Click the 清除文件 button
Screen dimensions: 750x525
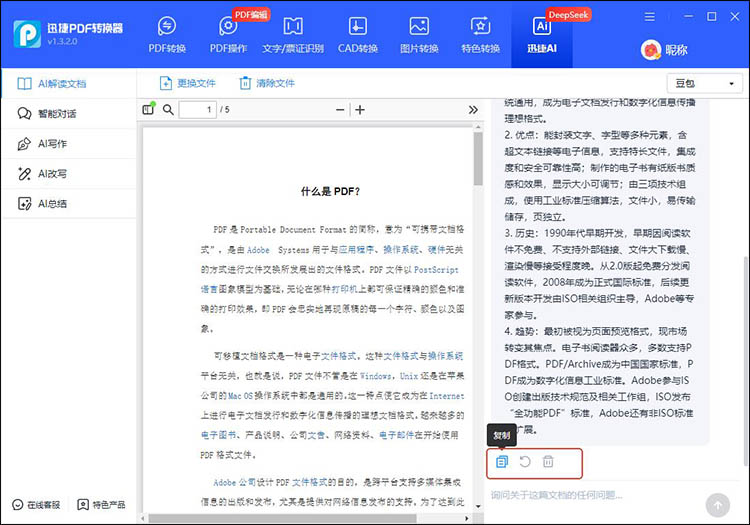(x=267, y=83)
